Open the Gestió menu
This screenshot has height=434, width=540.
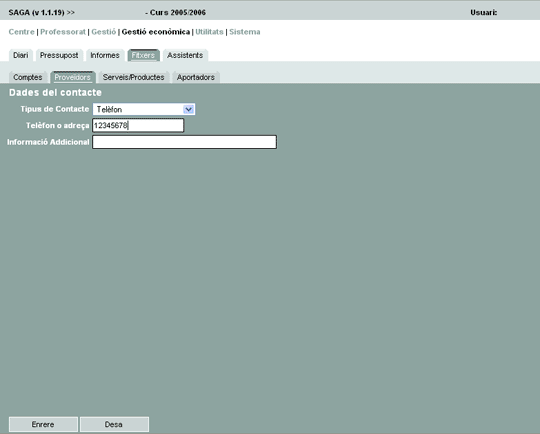tap(104, 32)
